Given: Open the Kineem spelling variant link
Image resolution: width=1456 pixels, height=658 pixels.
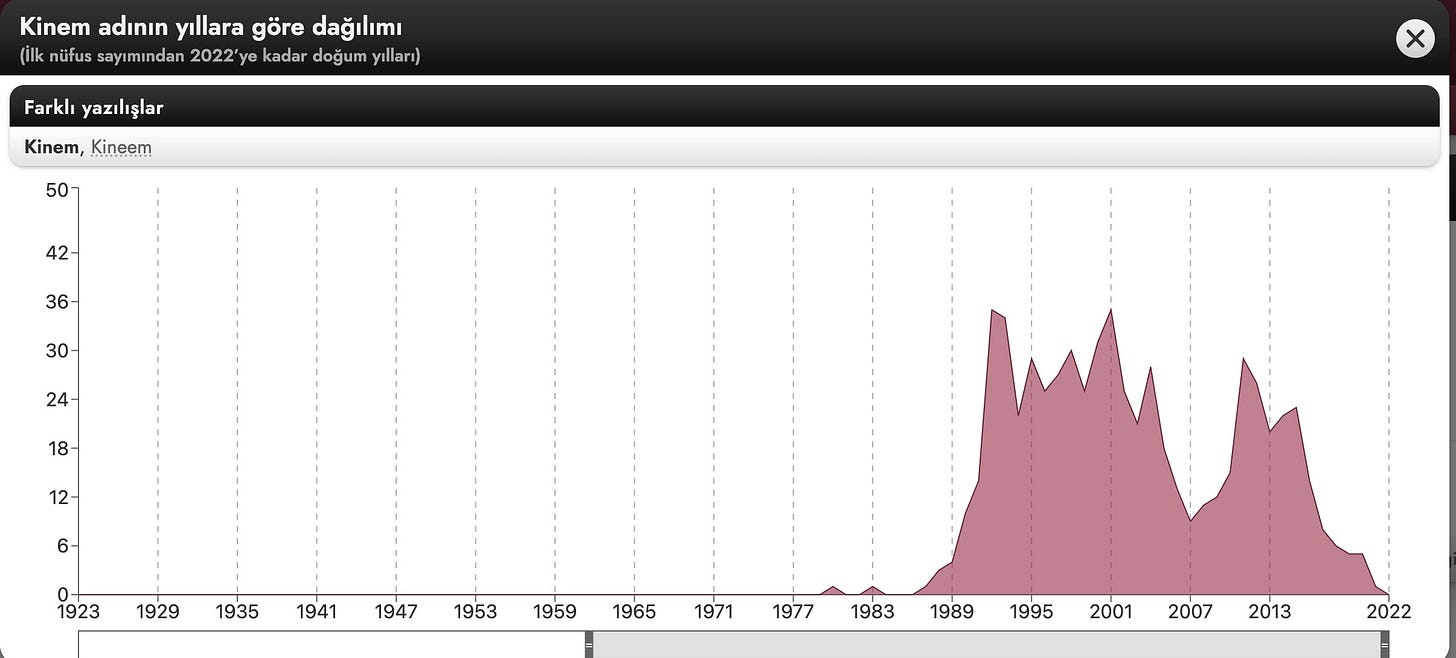Looking at the screenshot, I should coord(121,148).
